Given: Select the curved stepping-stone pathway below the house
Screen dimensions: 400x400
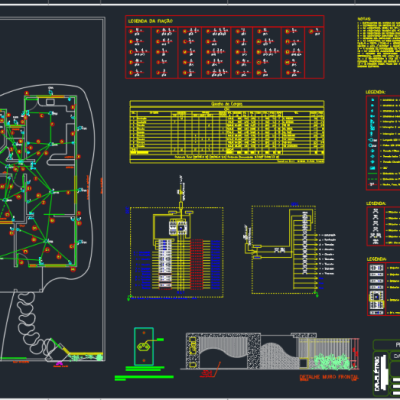Looking at the screenshot, I should click(33, 323).
